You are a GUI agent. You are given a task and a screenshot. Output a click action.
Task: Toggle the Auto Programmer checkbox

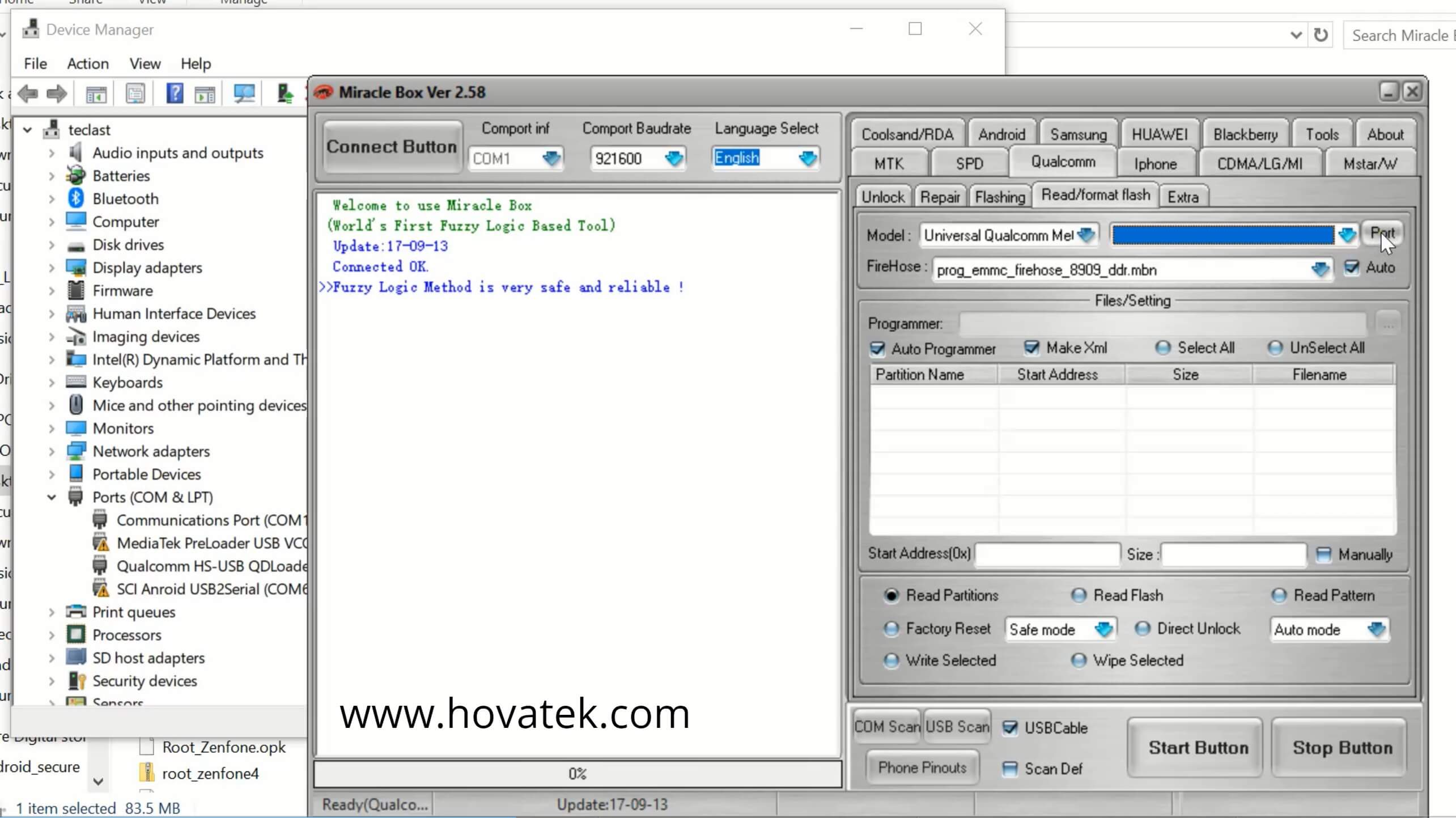[x=877, y=349]
